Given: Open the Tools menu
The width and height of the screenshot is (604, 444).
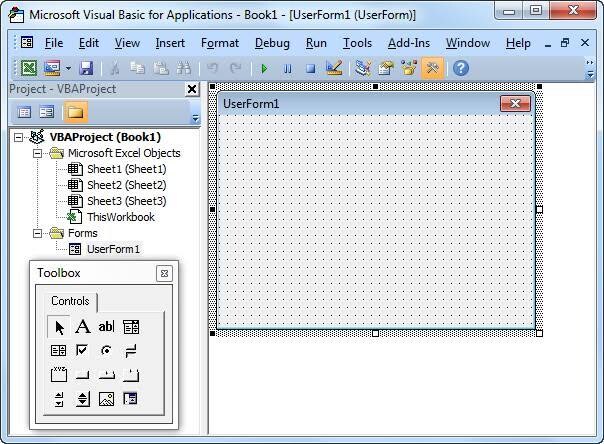Looking at the screenshot, I should coord(357,43).
